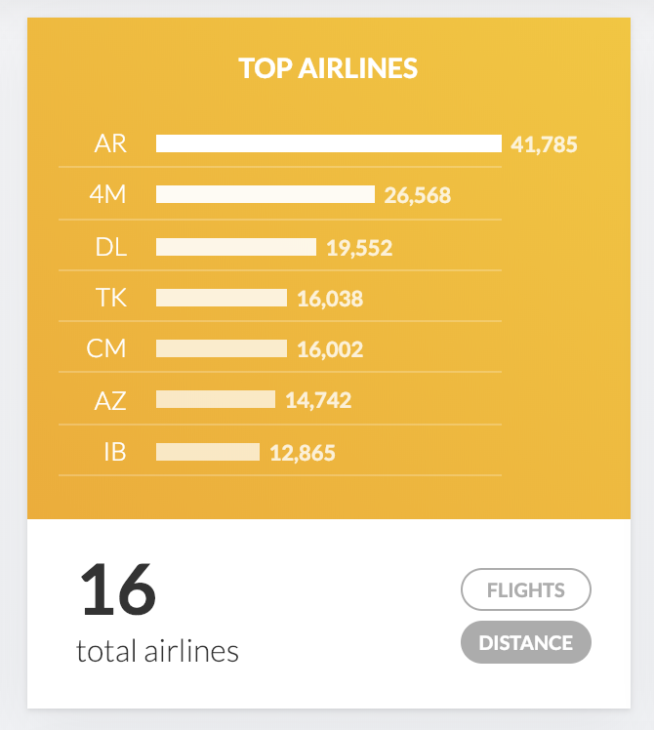Select the DL airline code label
The width and height of the screenshot is (654, 730).
pos(110,247)
